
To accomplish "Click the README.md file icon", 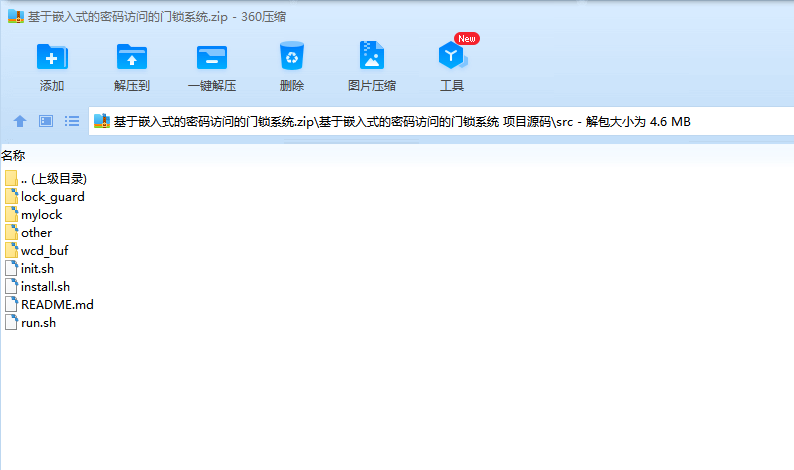I will (x=12, y=304).
